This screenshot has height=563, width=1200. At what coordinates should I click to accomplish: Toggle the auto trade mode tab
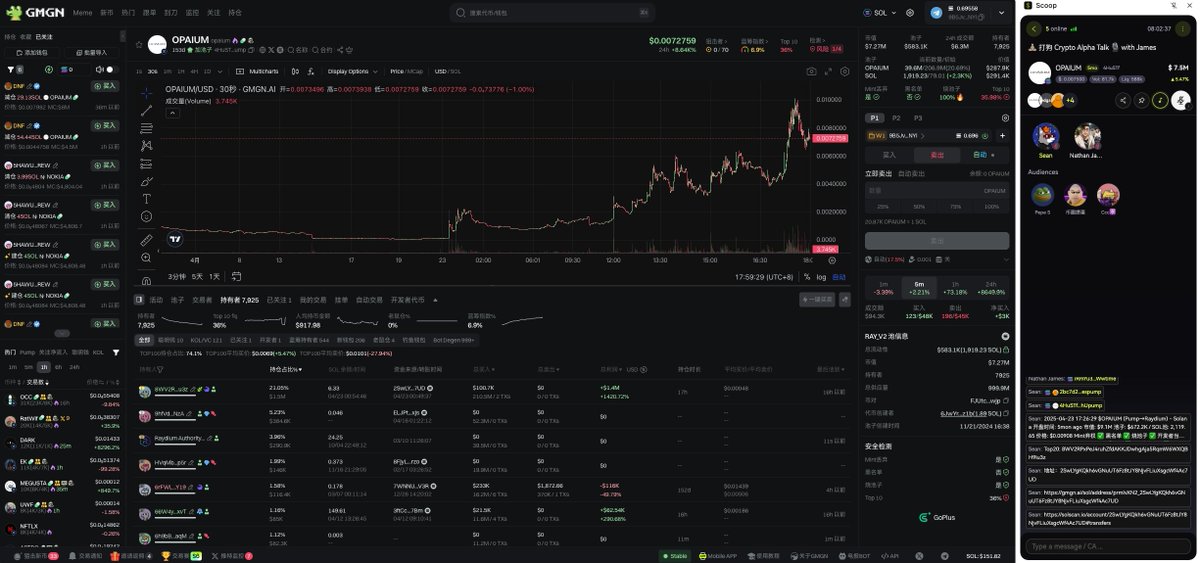coord(983,155)
